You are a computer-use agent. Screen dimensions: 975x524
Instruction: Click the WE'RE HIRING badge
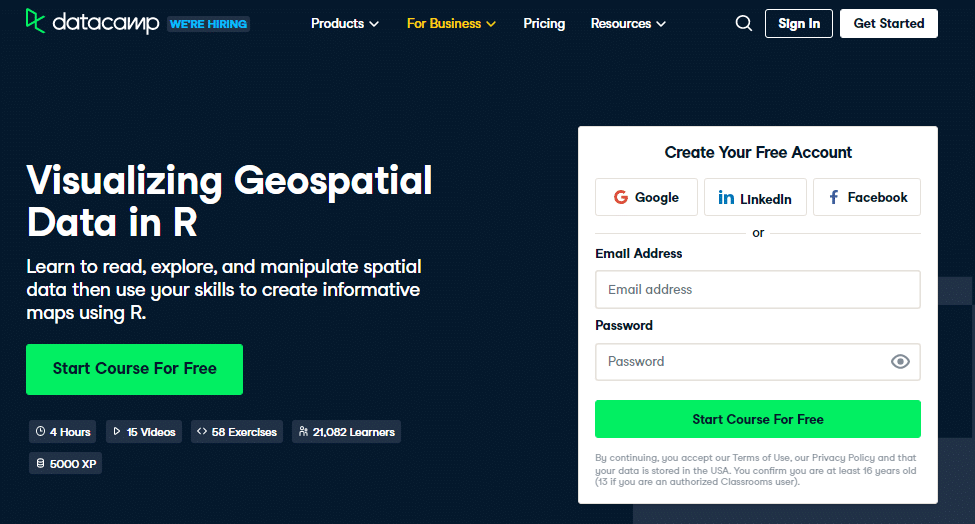(x=208, y=24)
